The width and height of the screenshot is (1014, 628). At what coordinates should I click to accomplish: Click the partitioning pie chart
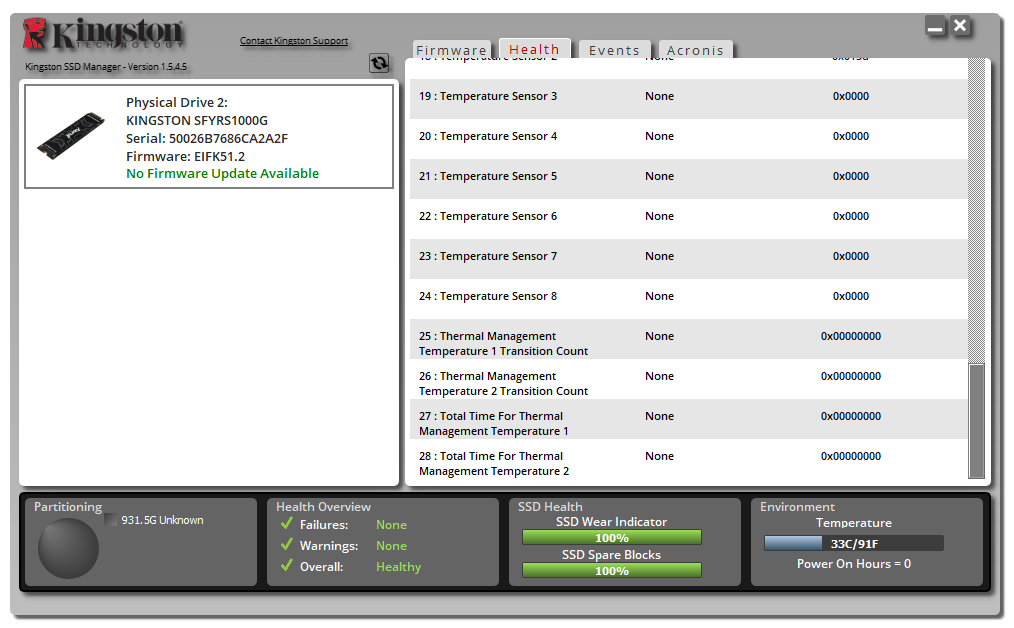[x=68, y=548]
